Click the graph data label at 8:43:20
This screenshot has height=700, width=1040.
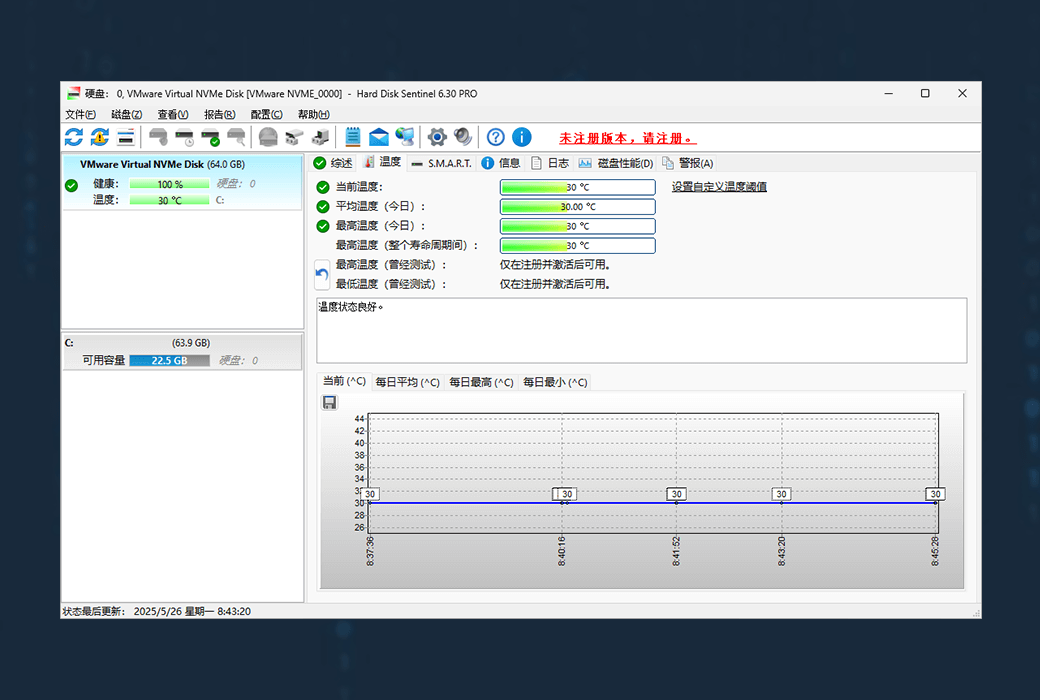781,494
